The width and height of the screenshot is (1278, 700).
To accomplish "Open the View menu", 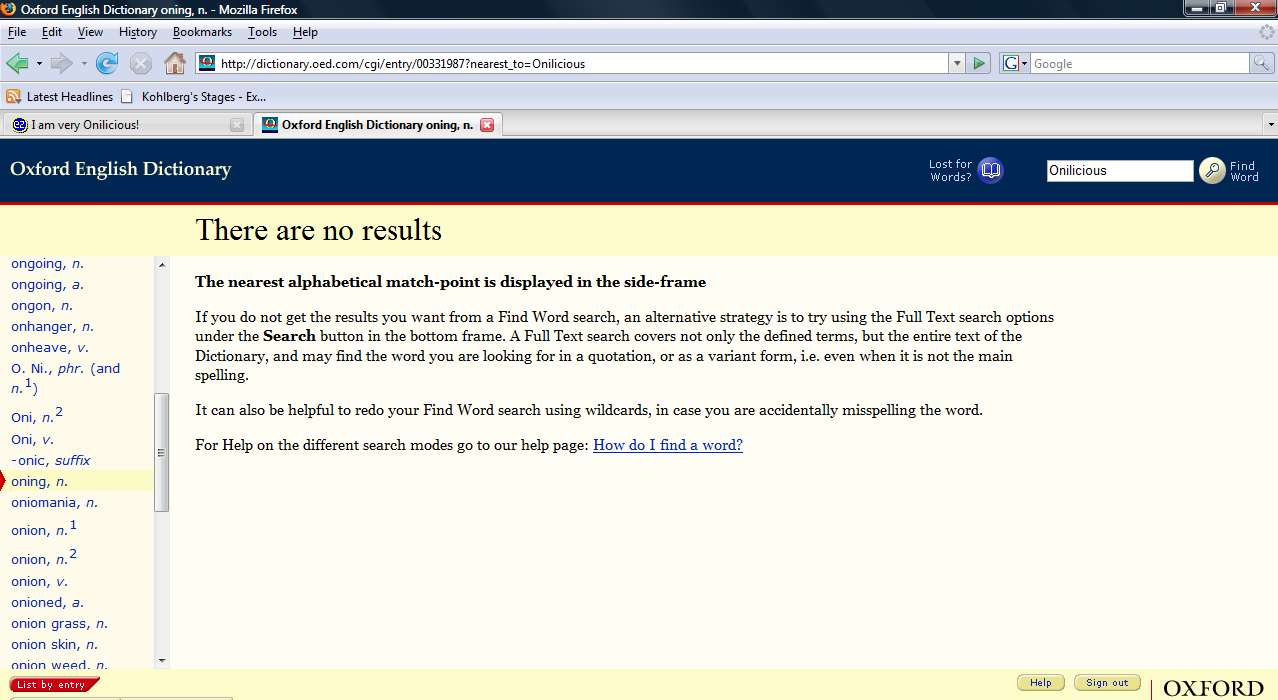I will point(91,32).
